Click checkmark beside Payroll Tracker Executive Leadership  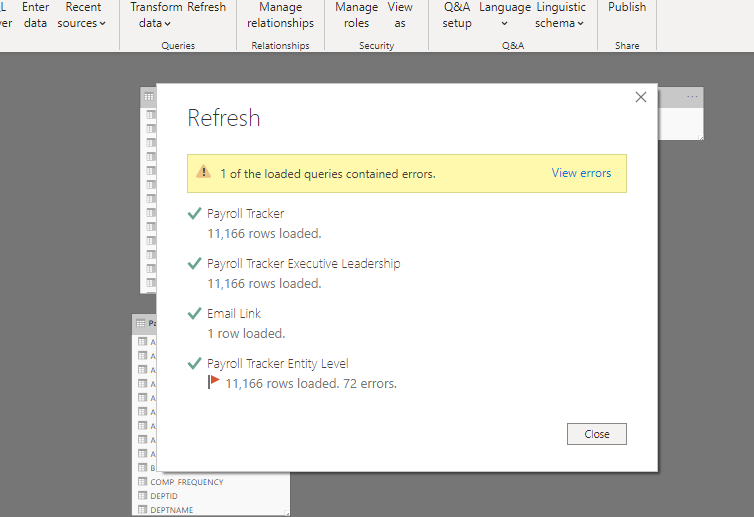tap(194, 263)
